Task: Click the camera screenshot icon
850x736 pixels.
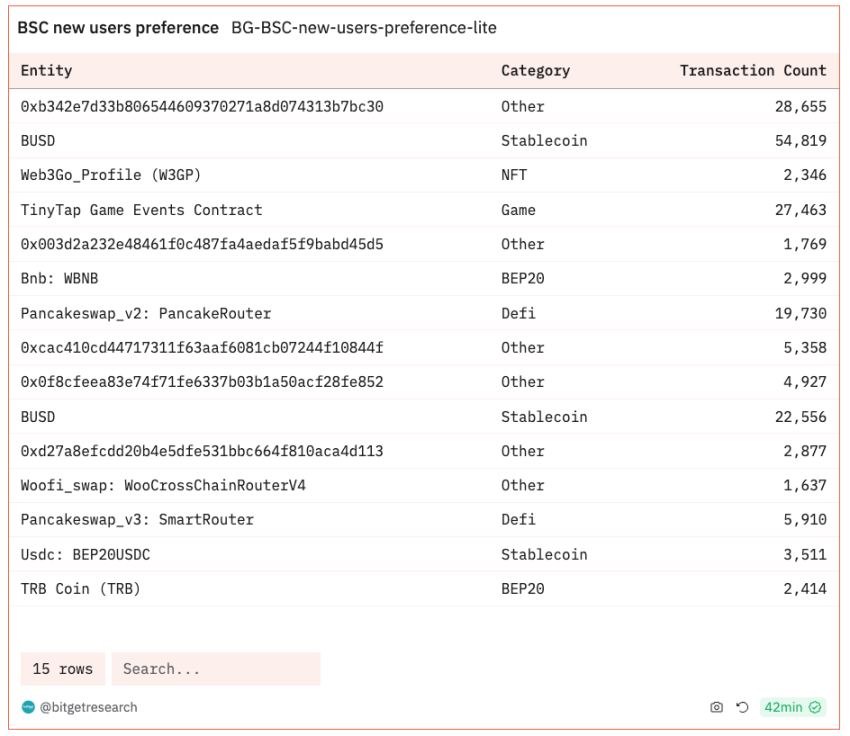Action: (716, 707)
